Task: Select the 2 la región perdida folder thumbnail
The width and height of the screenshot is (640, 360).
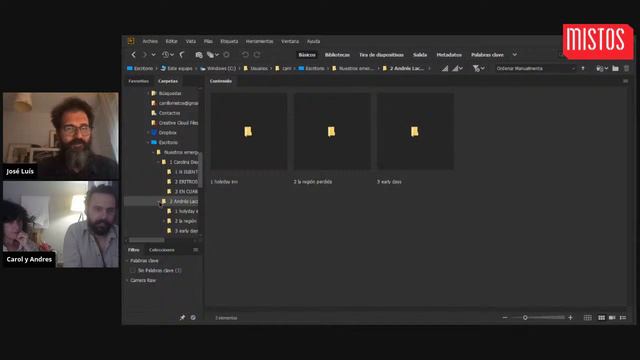Action: pyautogui.click(x=332, y=131)
